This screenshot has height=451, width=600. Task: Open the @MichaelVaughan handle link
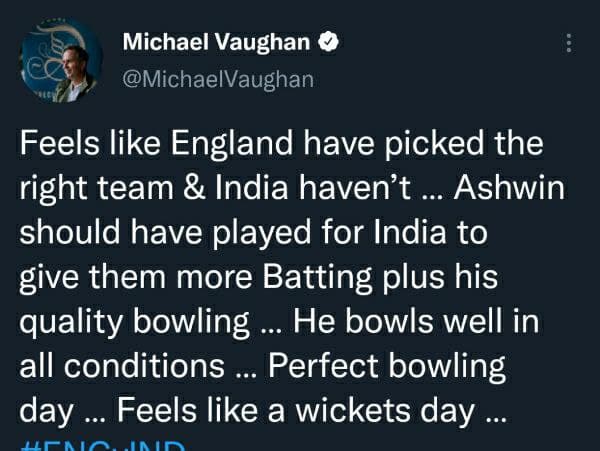[217, 78]
